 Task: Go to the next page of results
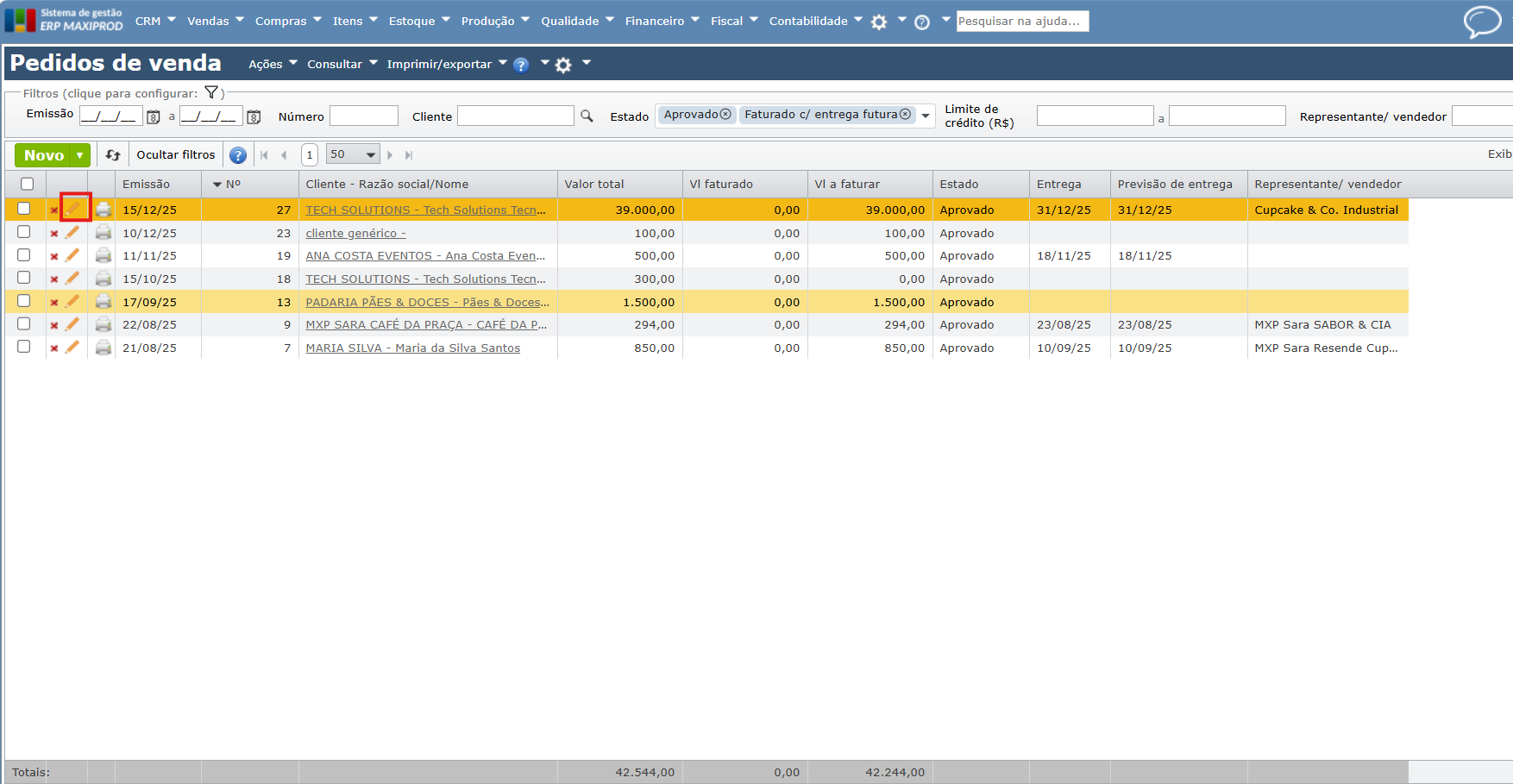[390, 155]
